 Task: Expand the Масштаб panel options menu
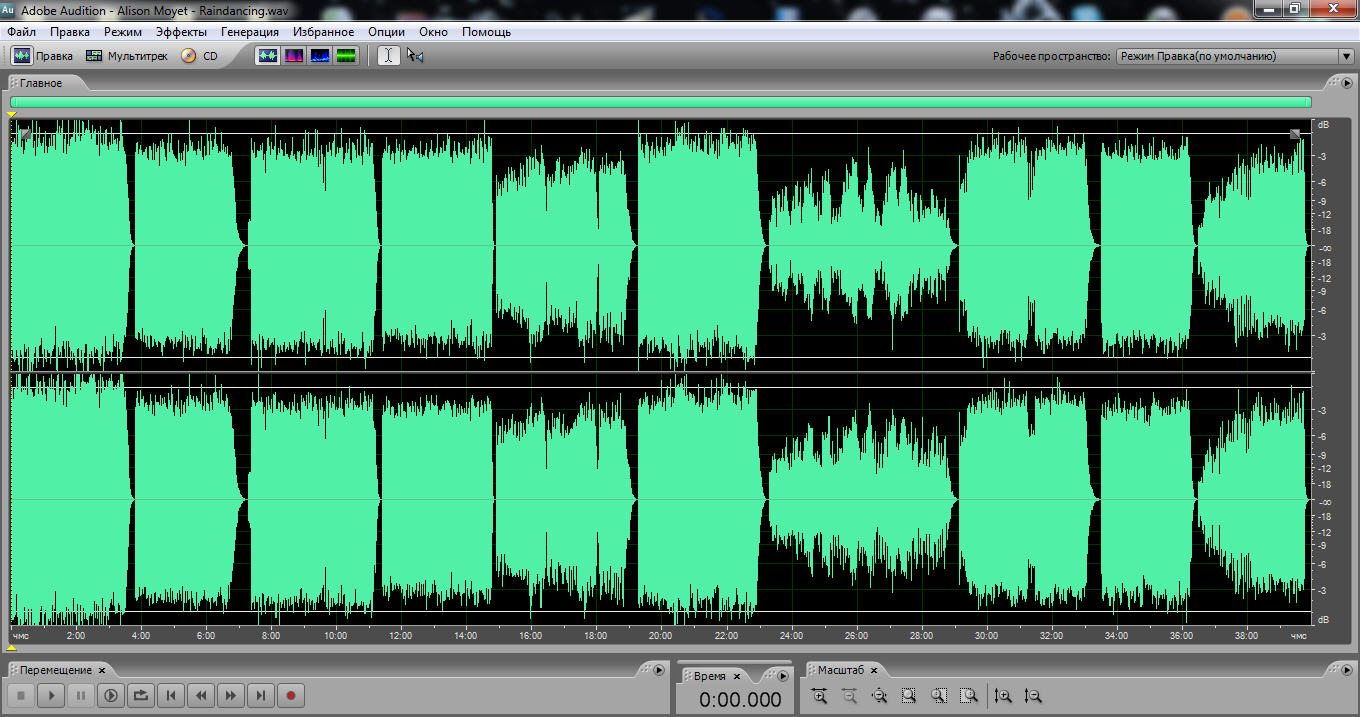(1346, 670)
